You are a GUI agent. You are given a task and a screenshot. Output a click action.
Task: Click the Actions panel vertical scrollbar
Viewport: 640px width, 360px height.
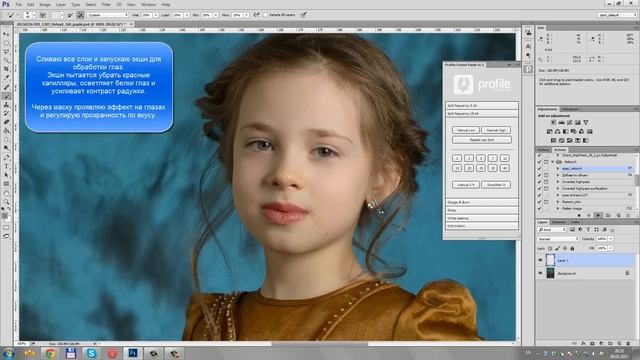coord(636,180)
